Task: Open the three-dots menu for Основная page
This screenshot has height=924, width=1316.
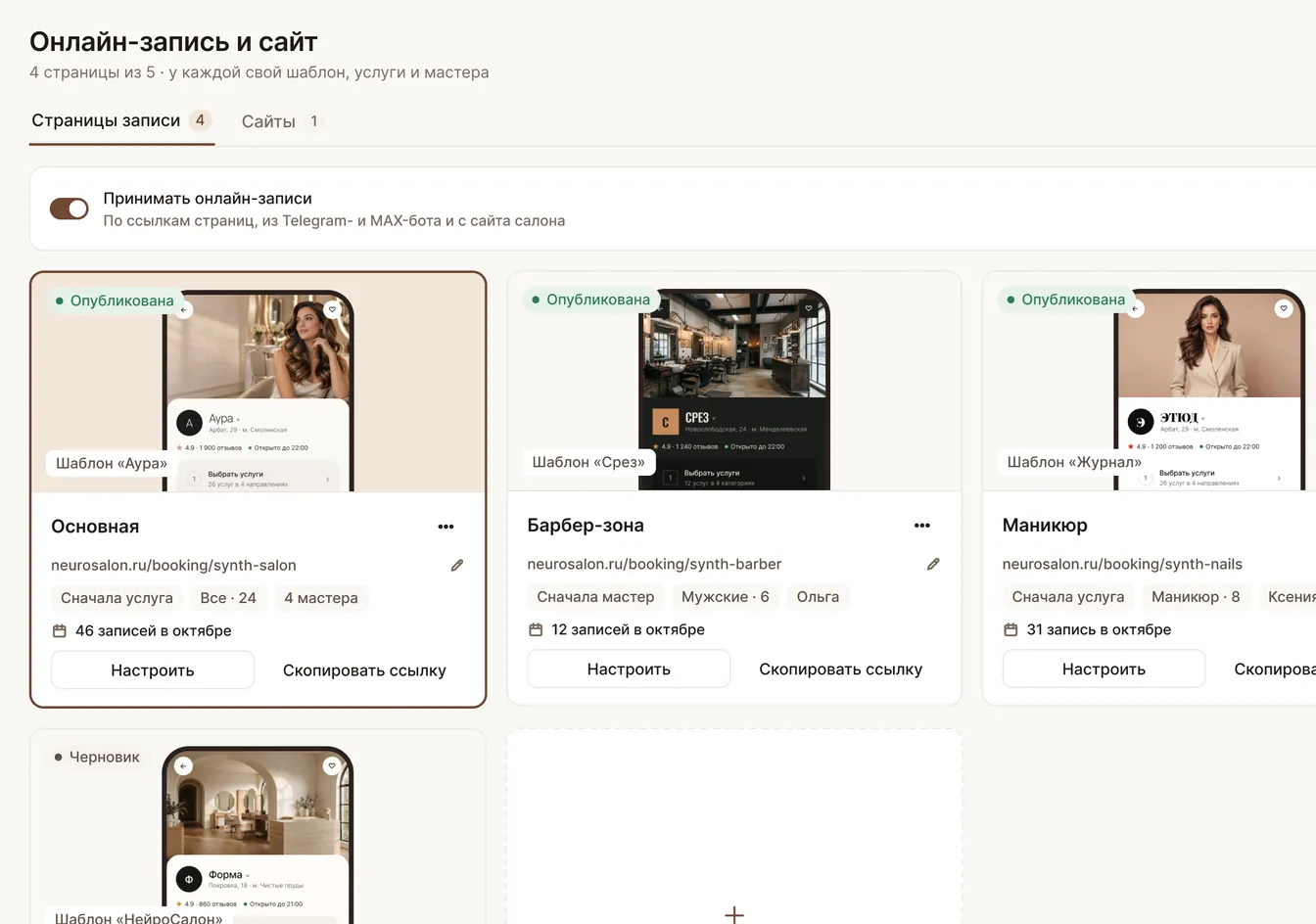Action: [x=446, y=527]
